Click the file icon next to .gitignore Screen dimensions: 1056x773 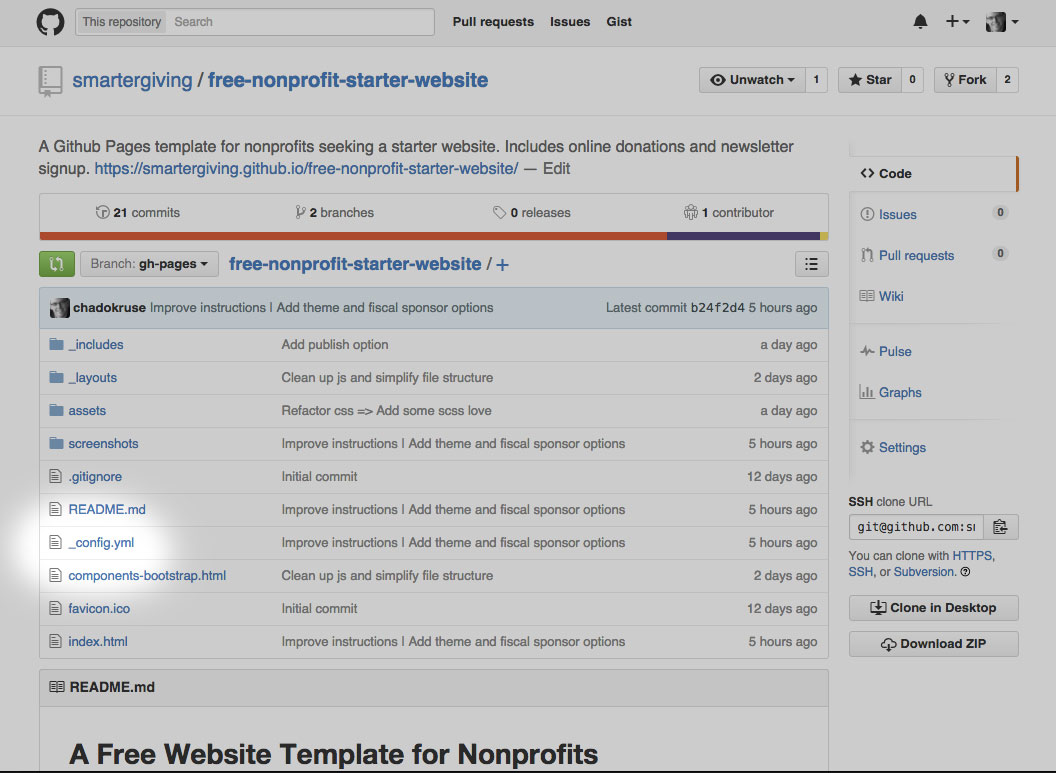tap(55, 477)
